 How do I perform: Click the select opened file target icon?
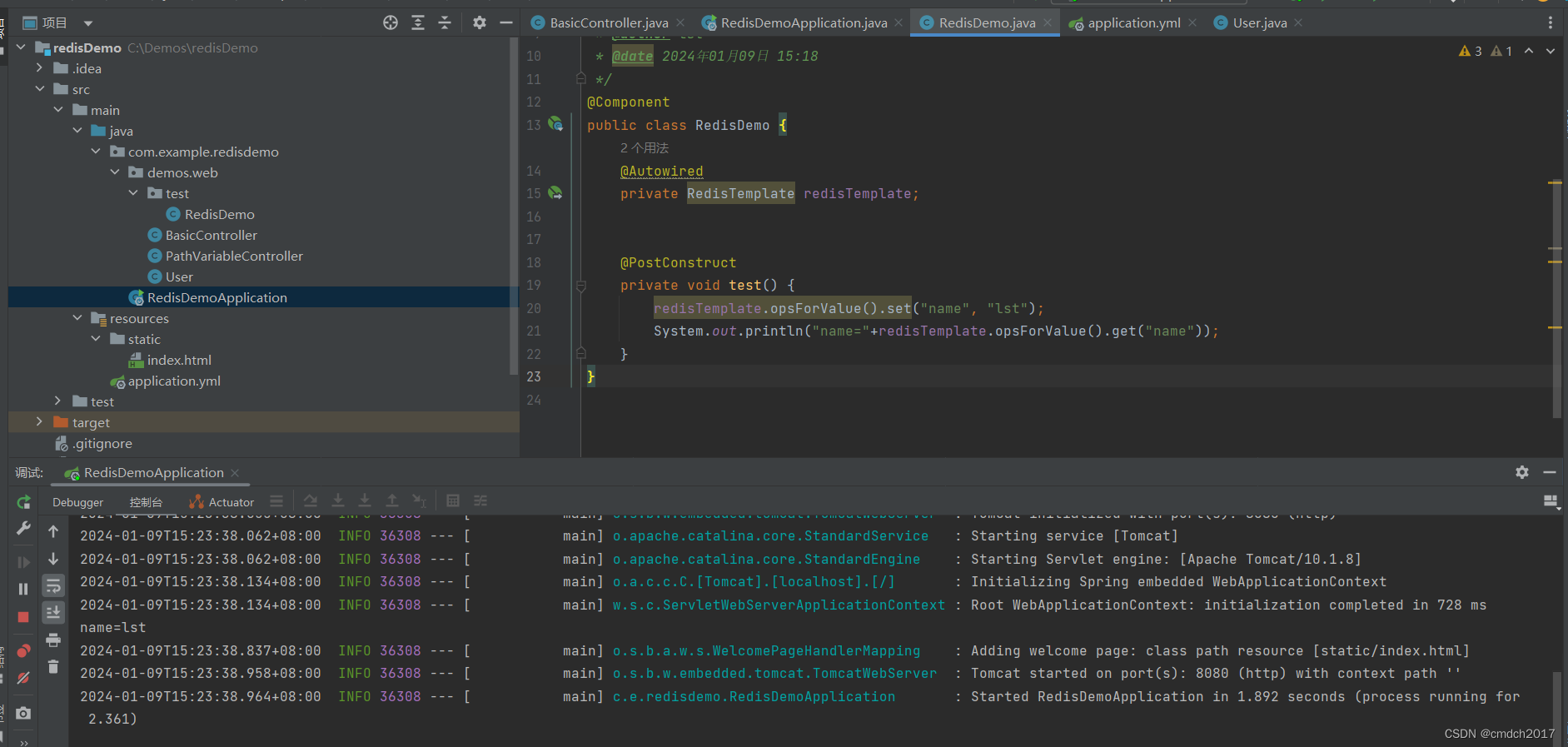(x=391, y=22)
